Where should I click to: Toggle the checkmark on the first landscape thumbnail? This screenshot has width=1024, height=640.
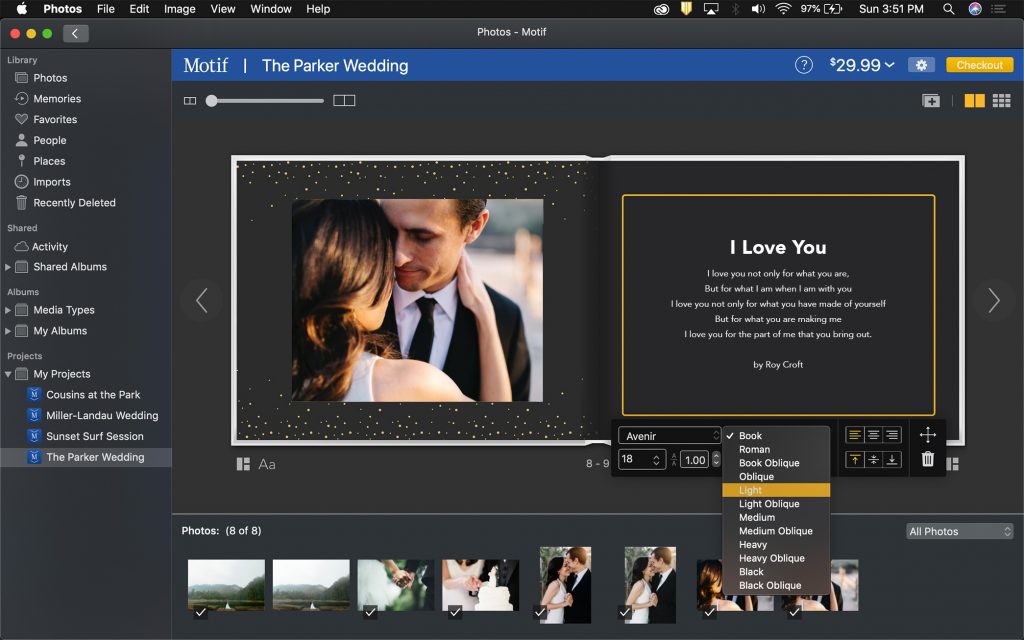200,612
